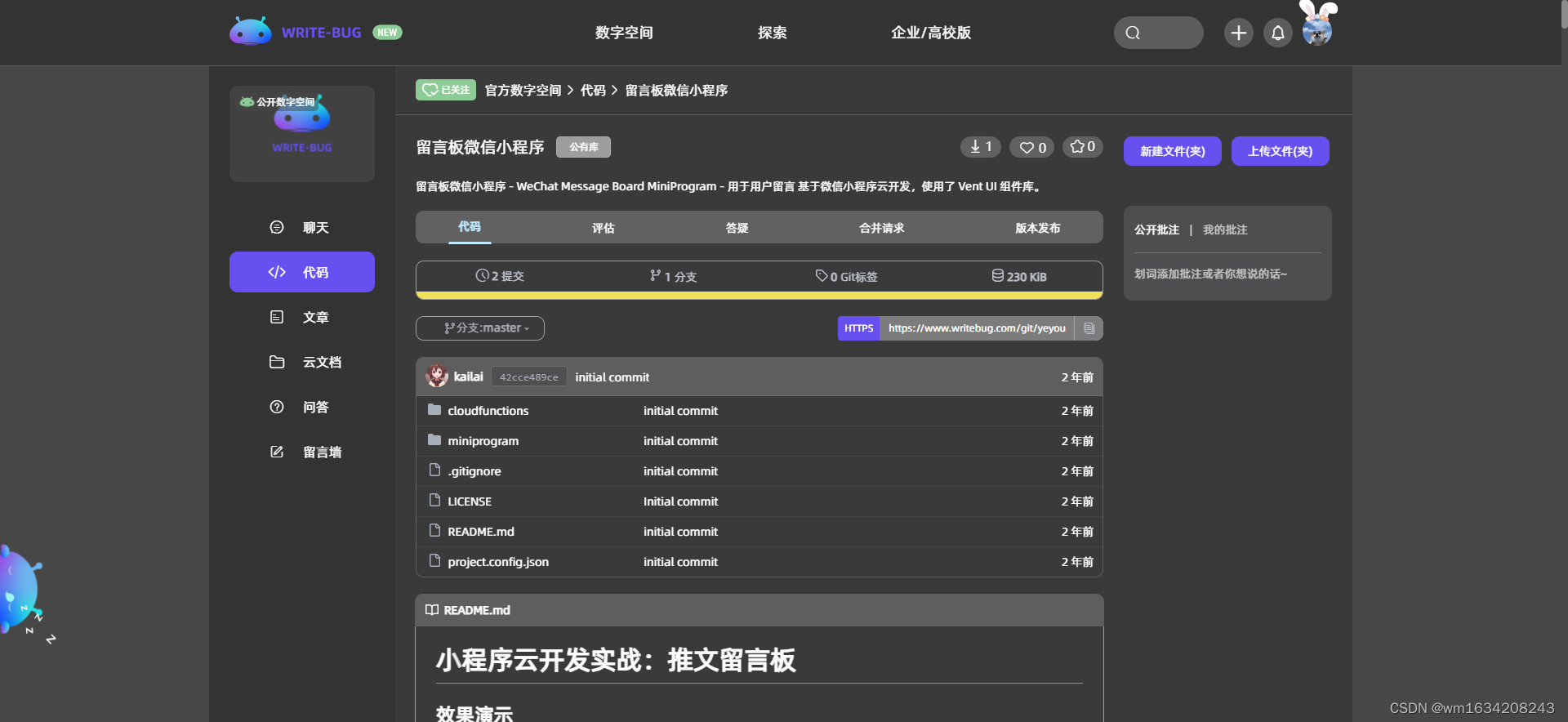The width and height of the screenshot is (1568, 722).
Task: Click the README.md book icon
Action: [x=432, y=610]
